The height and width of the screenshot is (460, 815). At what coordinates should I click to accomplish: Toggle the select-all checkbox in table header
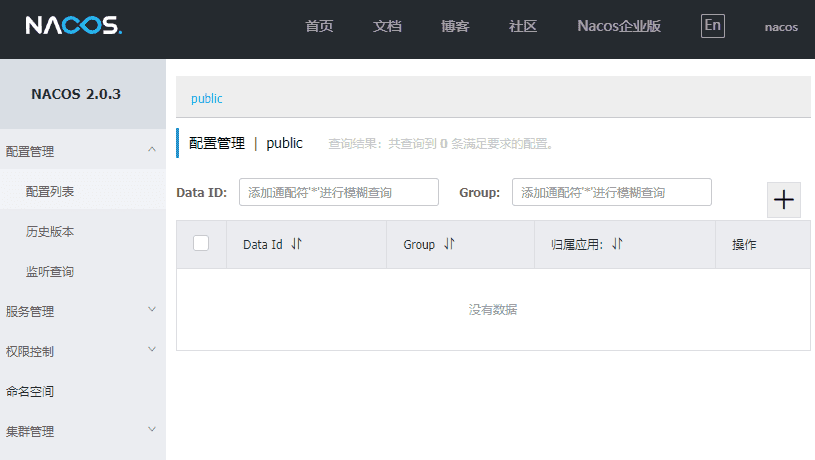pyautogui.click(x=201, y=243)
